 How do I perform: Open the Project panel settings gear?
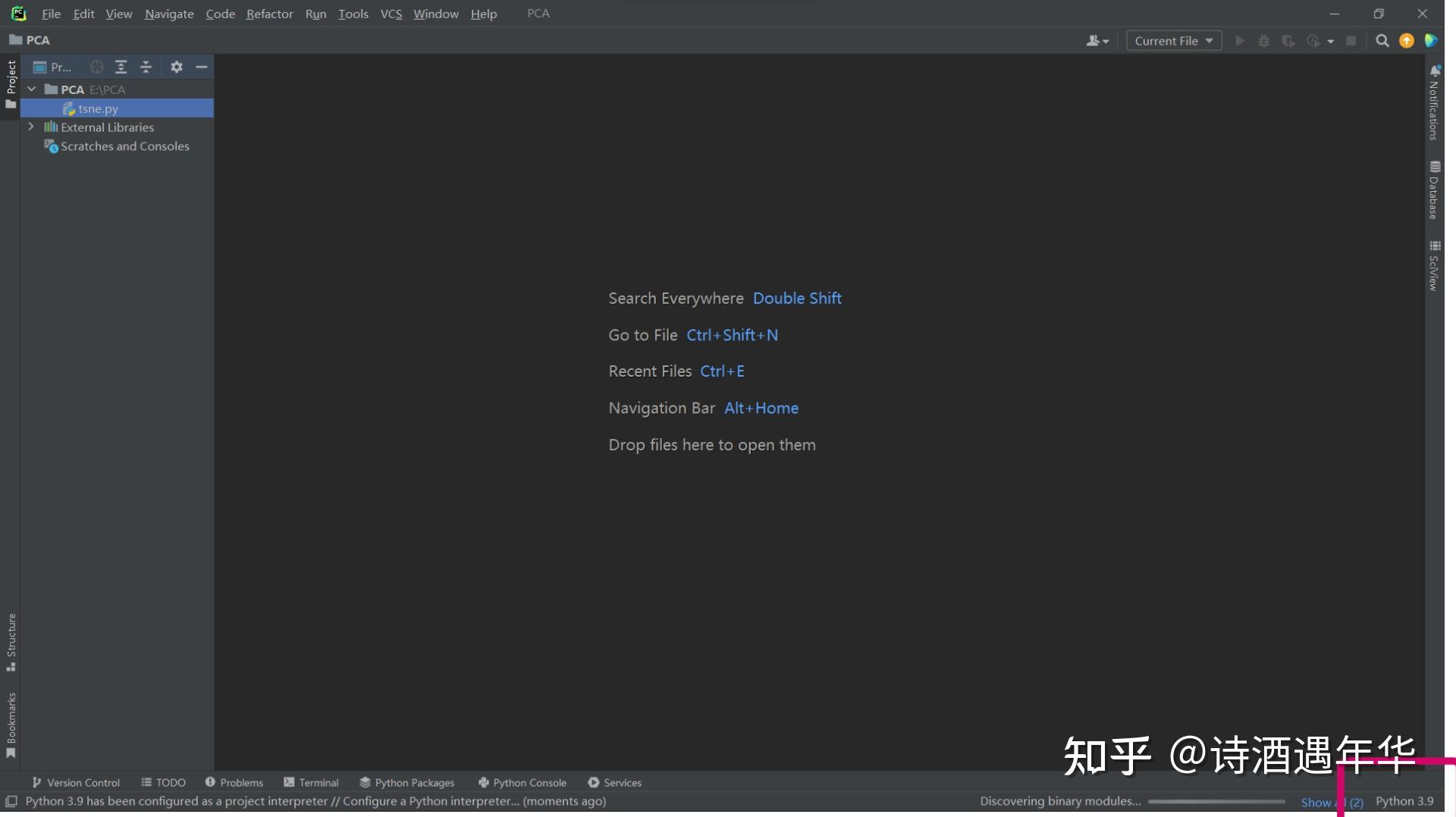[177, 67]
